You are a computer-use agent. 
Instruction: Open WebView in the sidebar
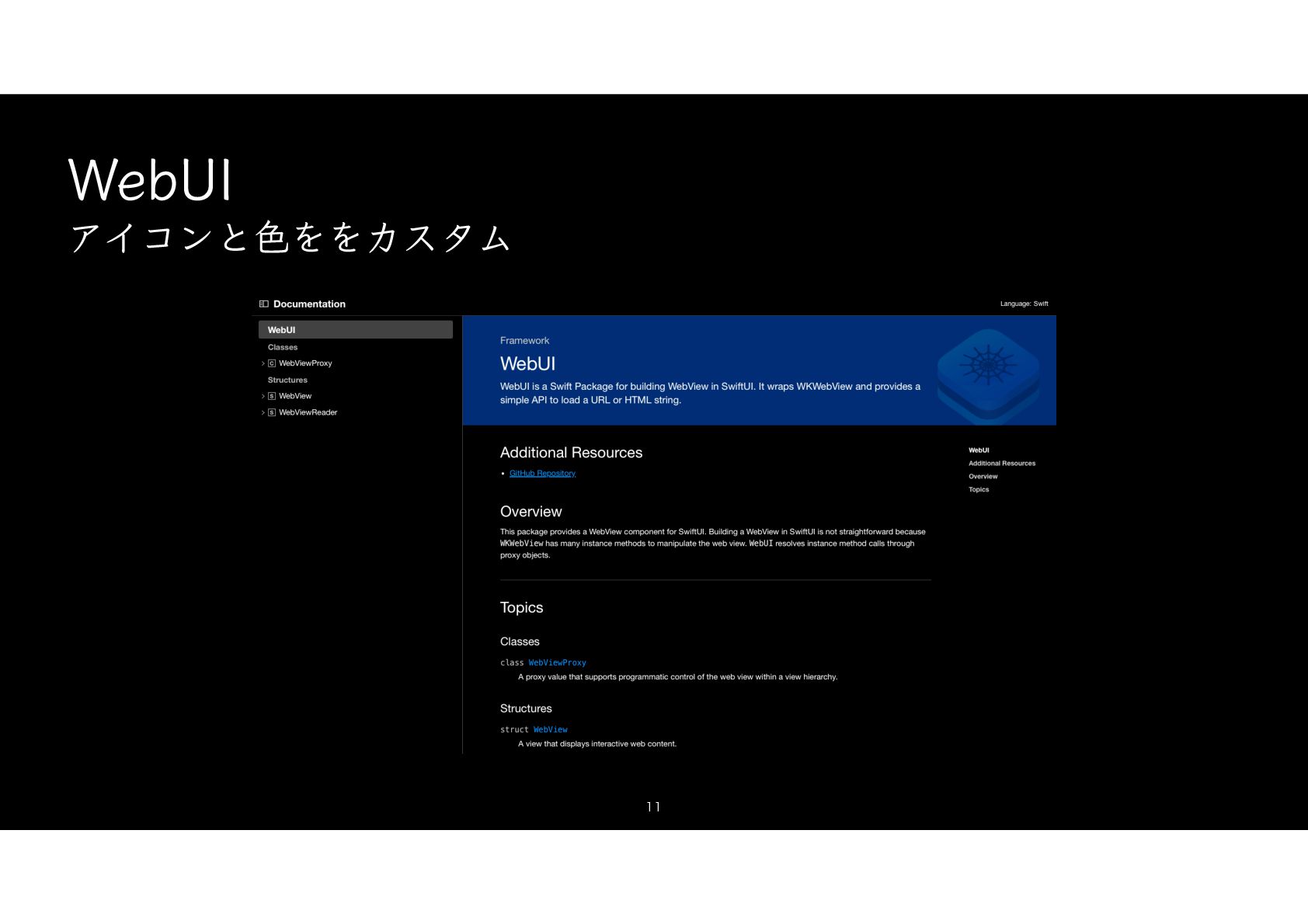pos(295,396)
